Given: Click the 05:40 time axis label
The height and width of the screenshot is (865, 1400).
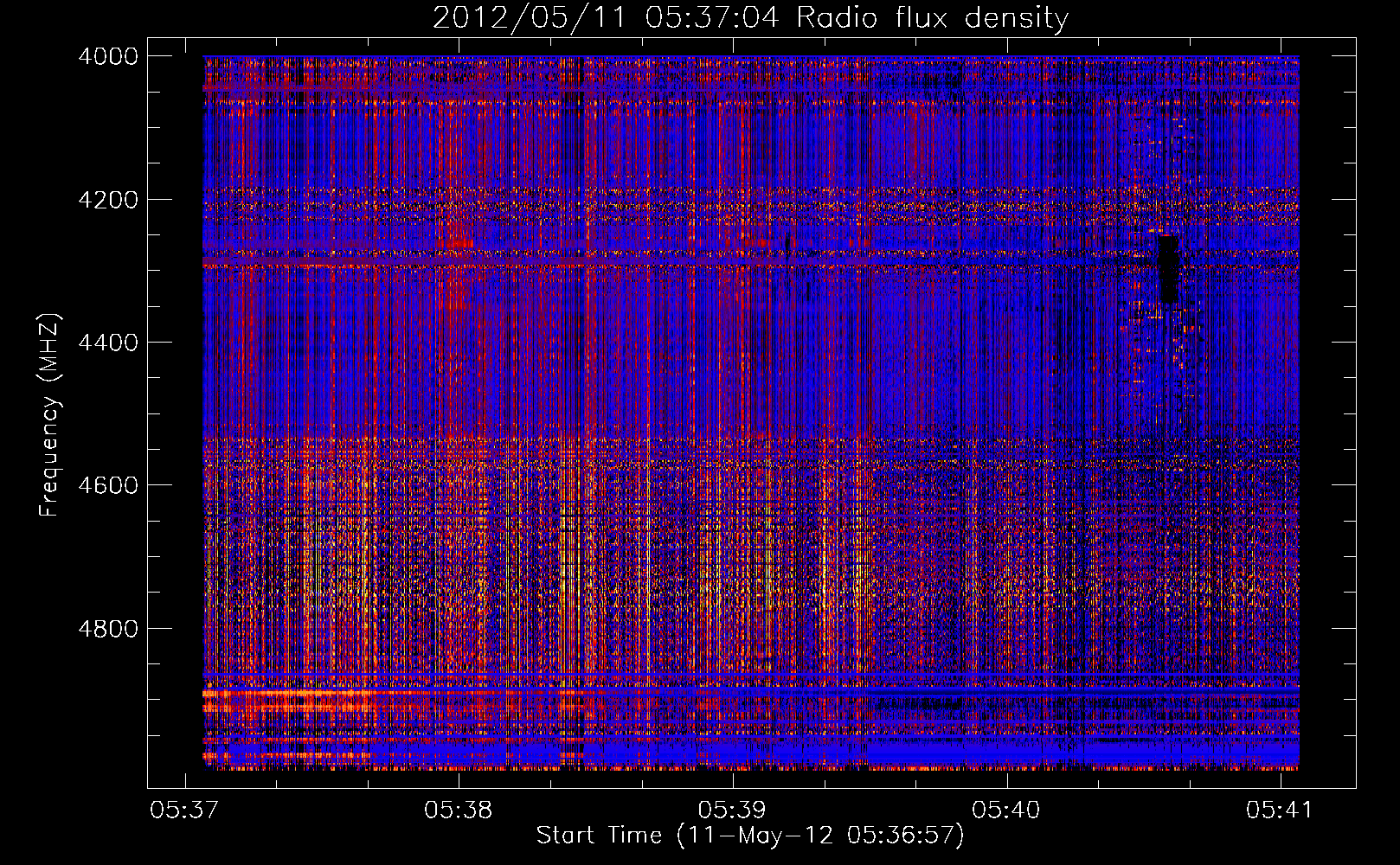Looking at the screenshot, I should [x=1006, y=810].
